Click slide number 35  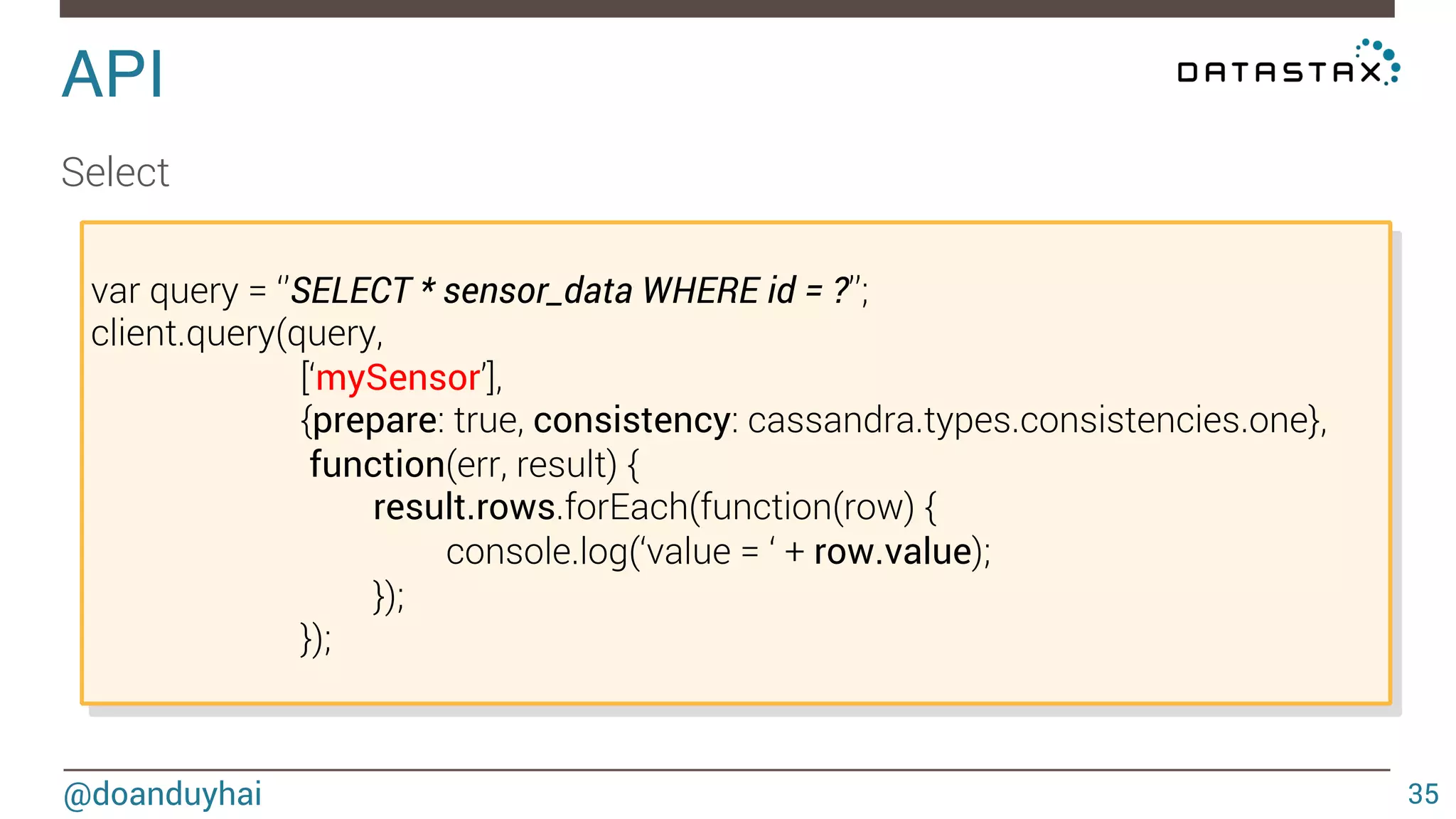pyautogui.click(x=1423, y=794)
